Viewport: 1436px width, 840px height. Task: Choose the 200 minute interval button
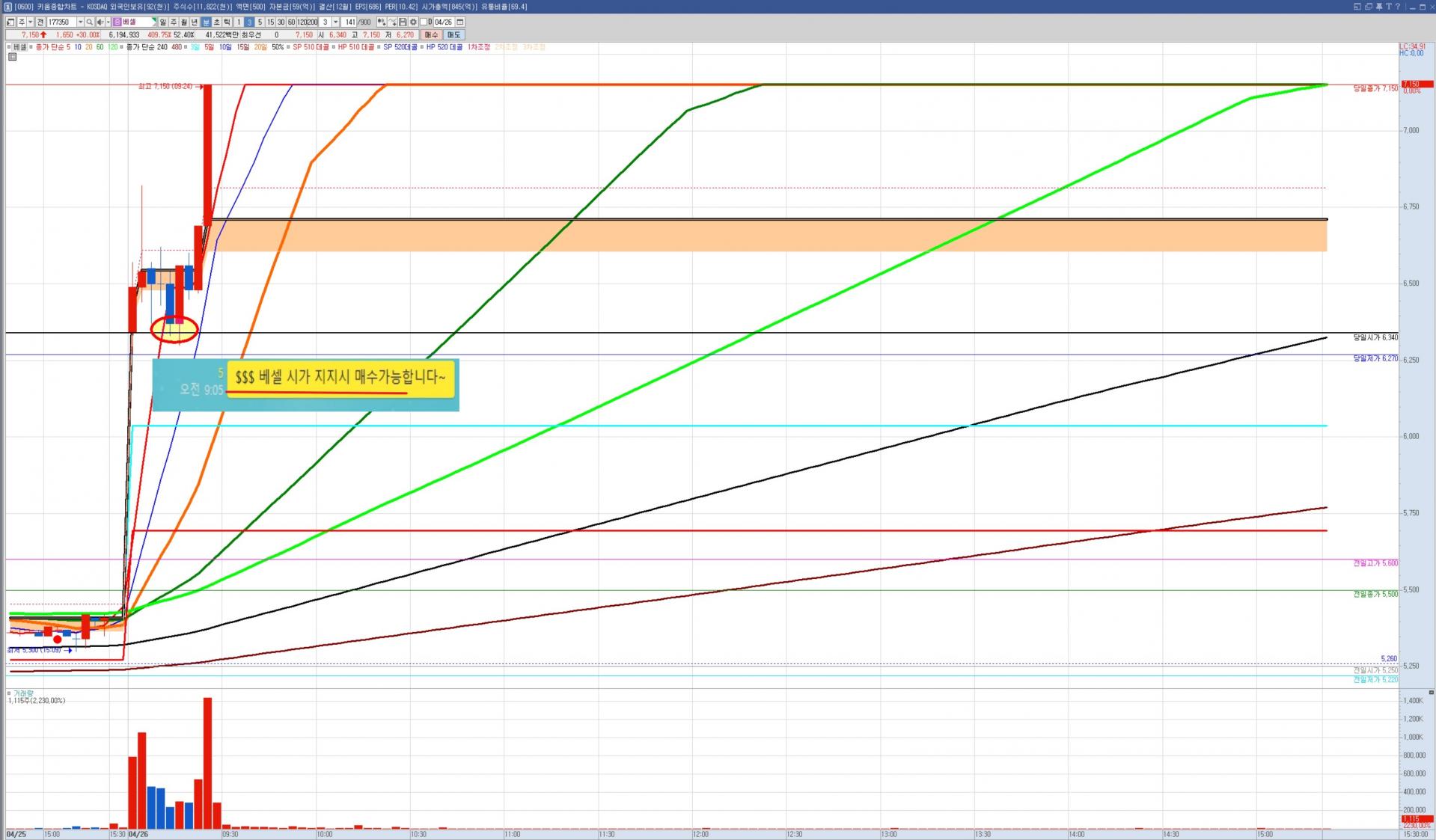tap(312, 22)
